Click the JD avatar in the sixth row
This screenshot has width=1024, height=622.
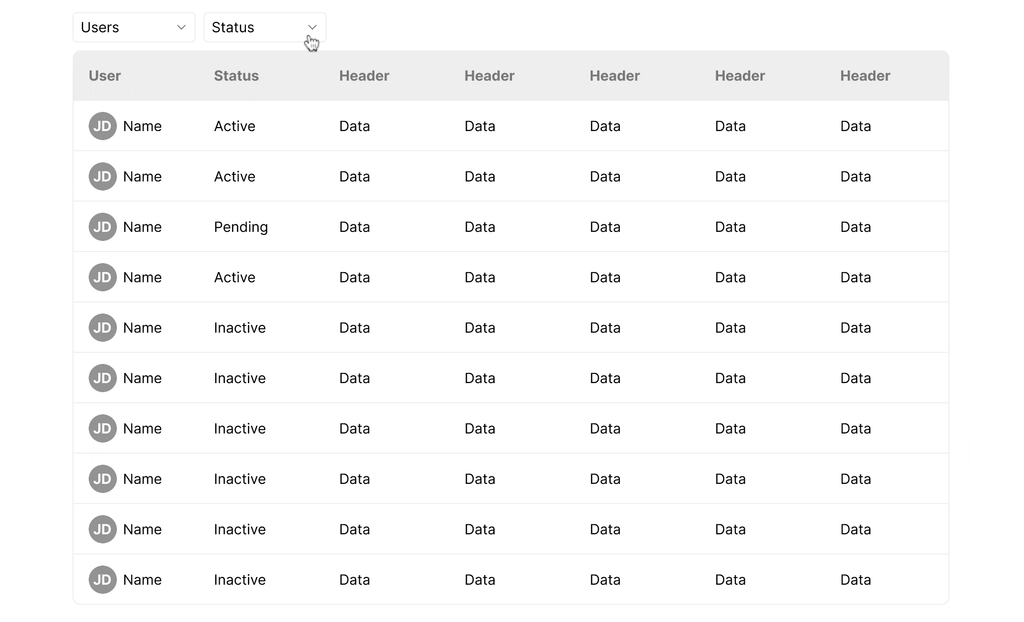[x=101, y=378]
